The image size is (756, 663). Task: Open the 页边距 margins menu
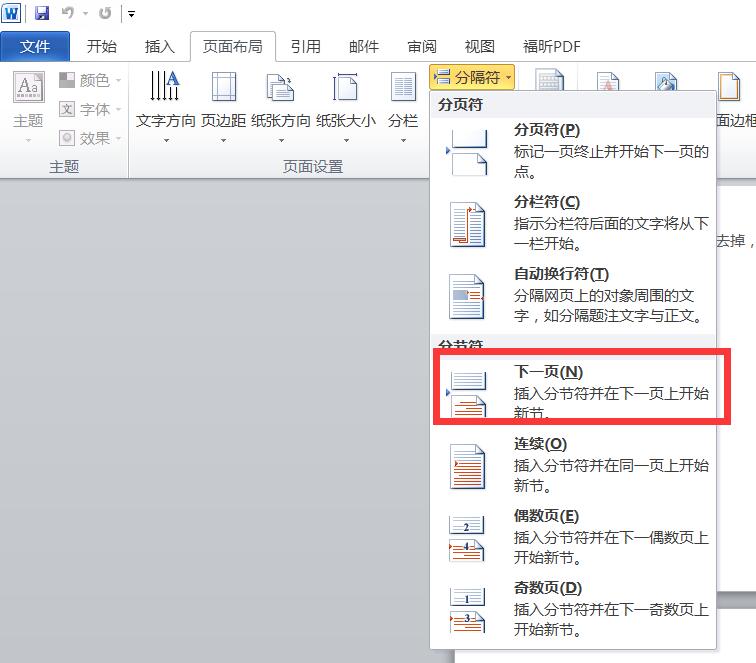click(223, 107)
